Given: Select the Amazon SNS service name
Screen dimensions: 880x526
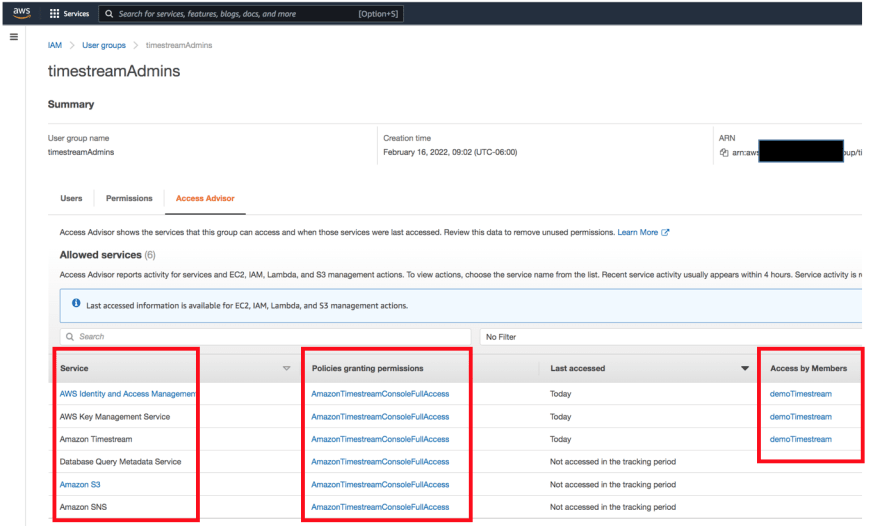Looking at the screenshot, I should [83, 507].
